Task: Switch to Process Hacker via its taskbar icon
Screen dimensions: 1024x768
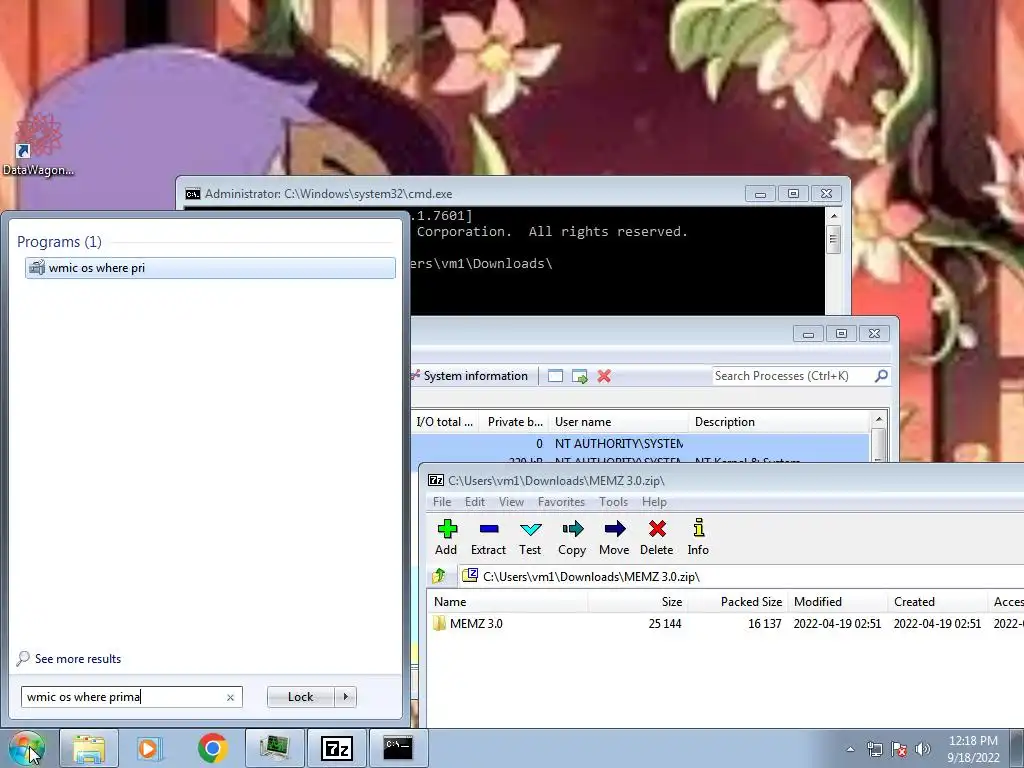Action: [274, 748]
